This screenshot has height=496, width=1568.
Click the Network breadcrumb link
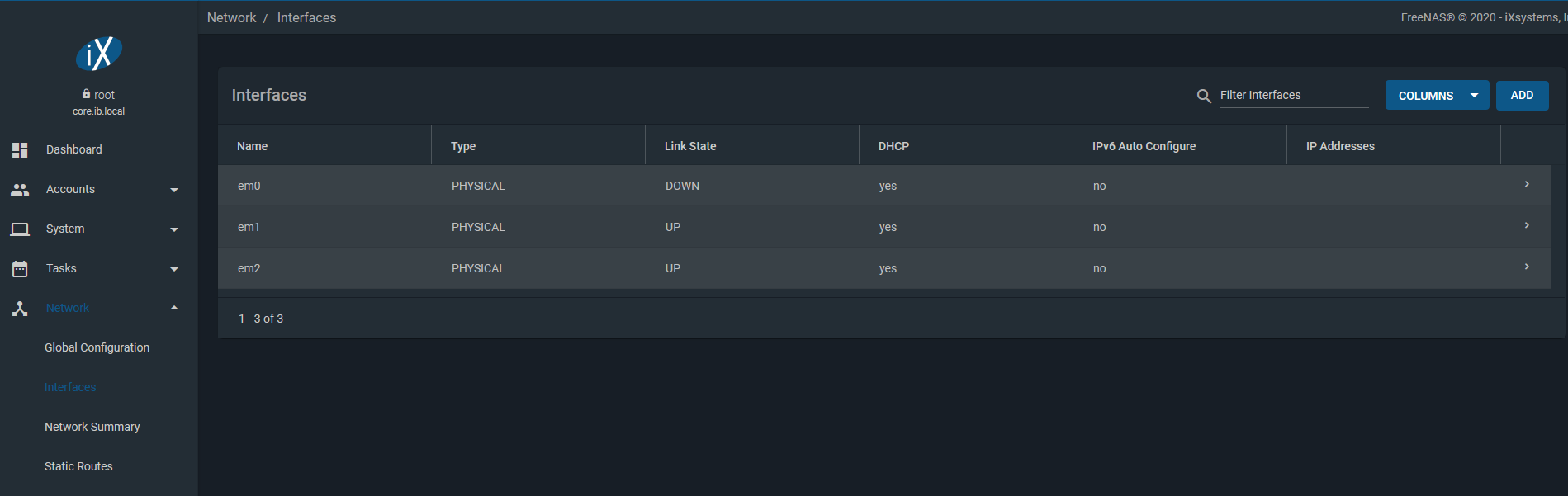(231, 17)
